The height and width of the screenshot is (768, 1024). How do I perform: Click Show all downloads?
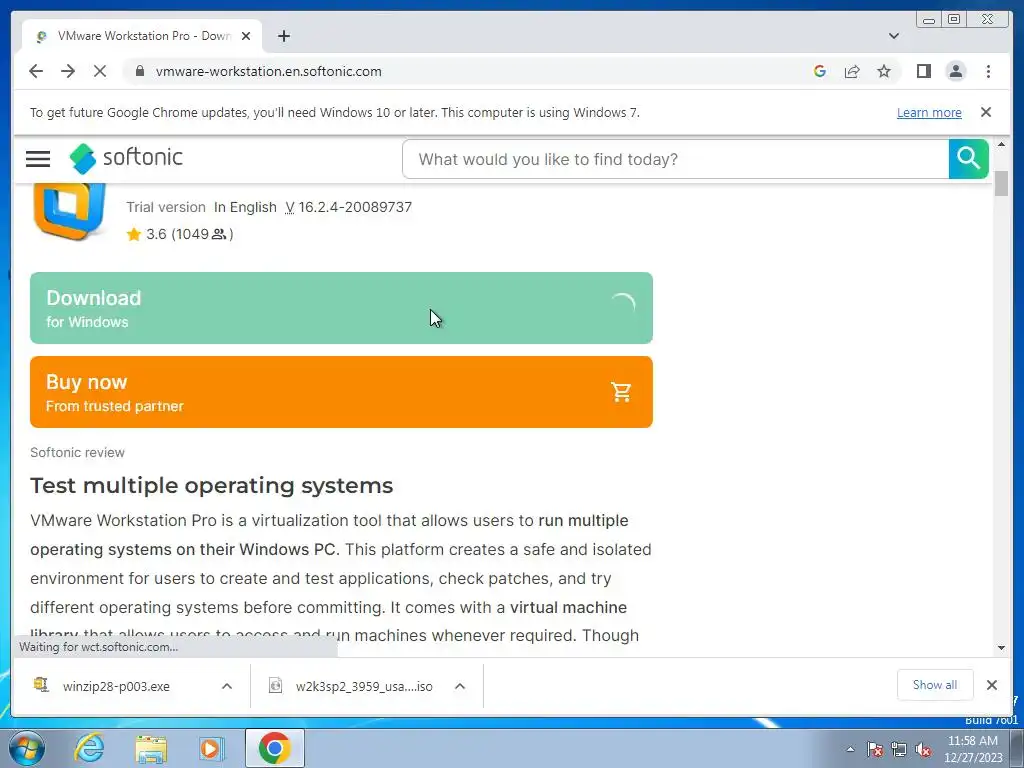coord(935,685)
